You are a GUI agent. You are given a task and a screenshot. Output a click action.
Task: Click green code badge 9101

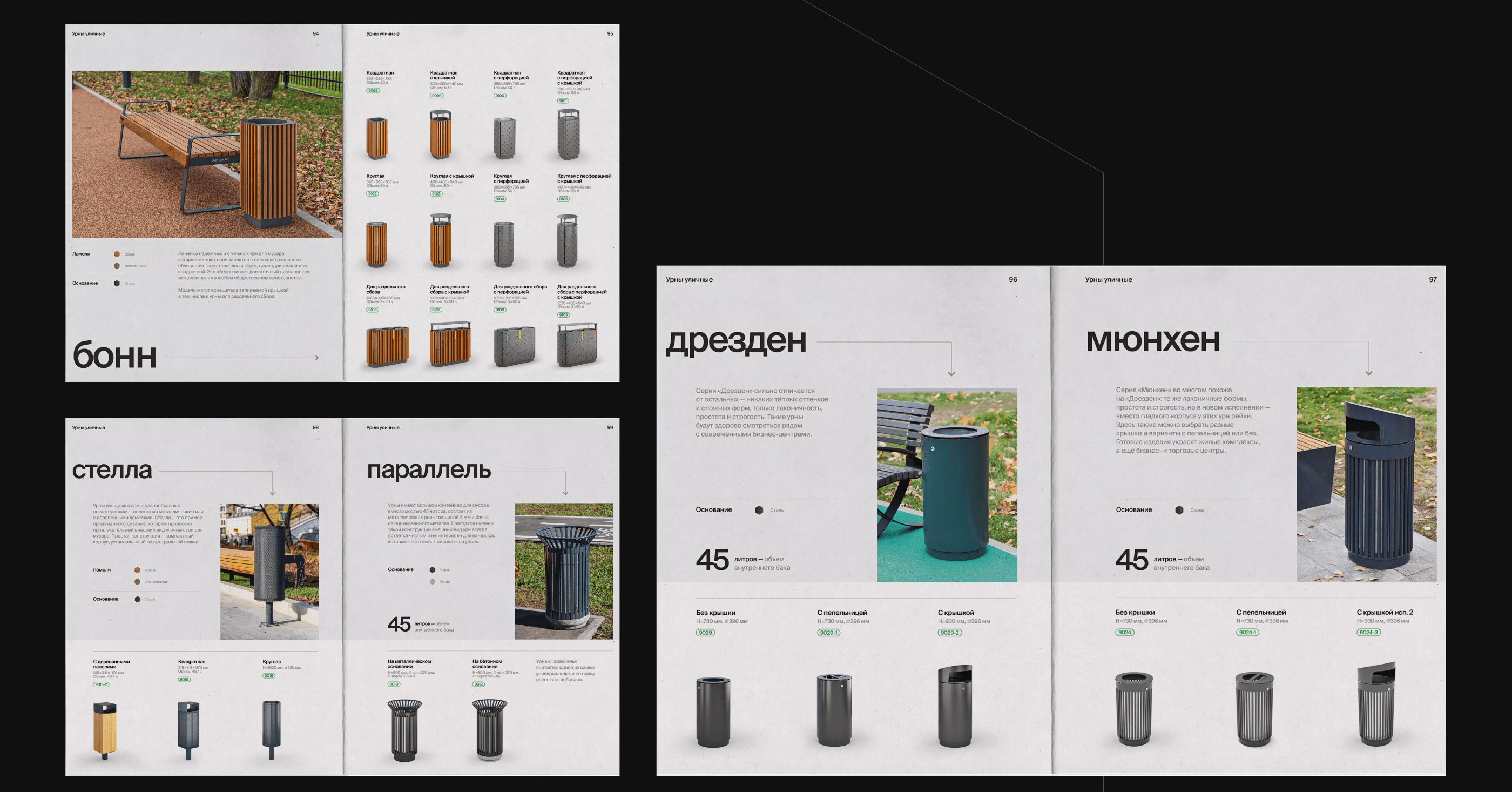point(563,101)
